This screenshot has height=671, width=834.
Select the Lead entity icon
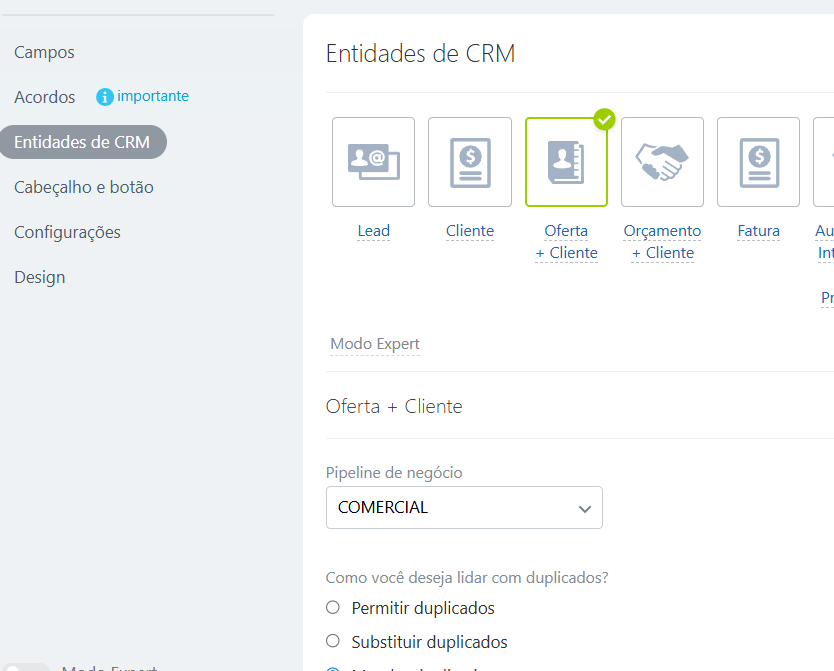coord(373,162)
